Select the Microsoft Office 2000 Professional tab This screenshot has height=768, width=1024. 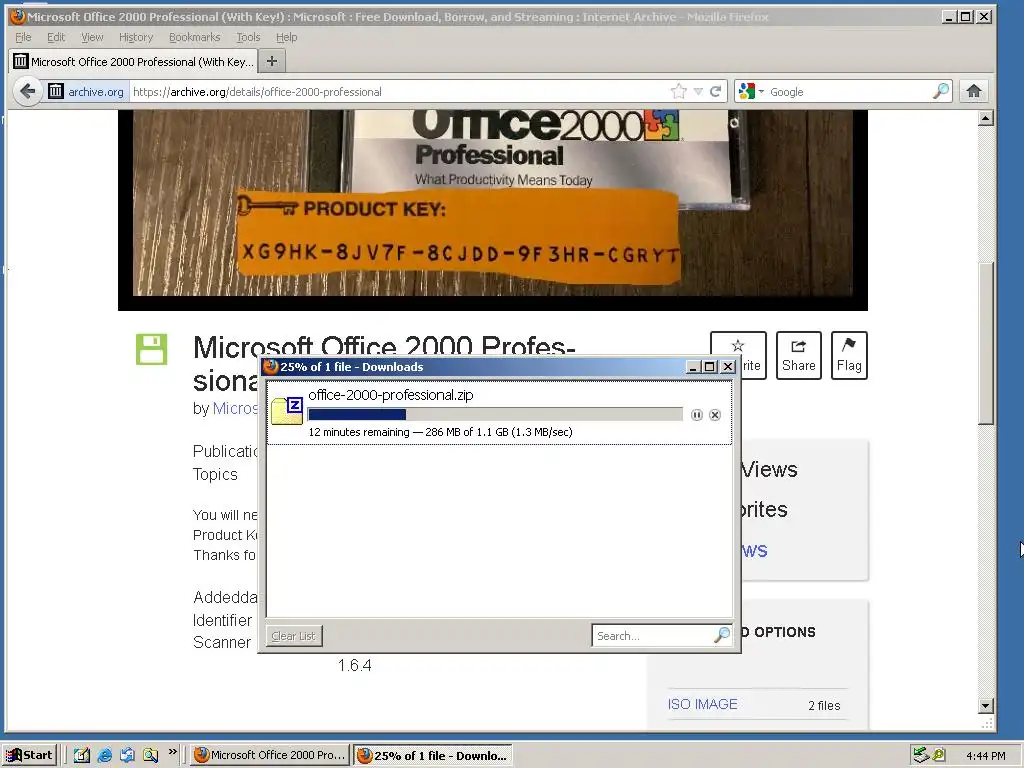click(x=134, y=61)
